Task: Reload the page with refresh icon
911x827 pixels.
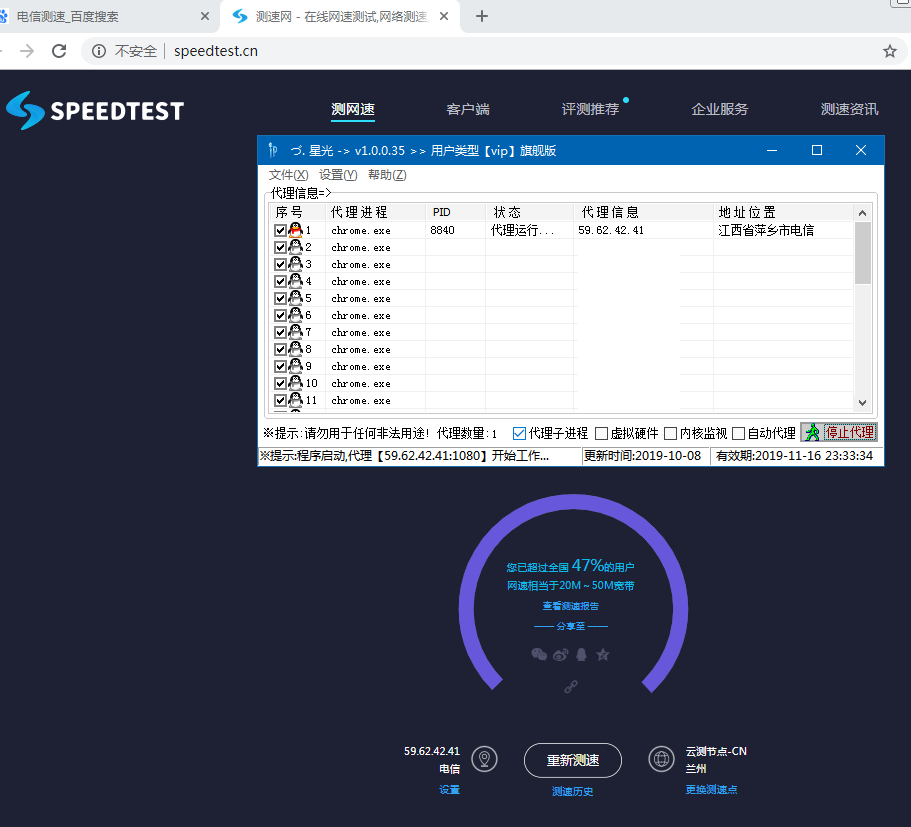Action: coord(59,51)
